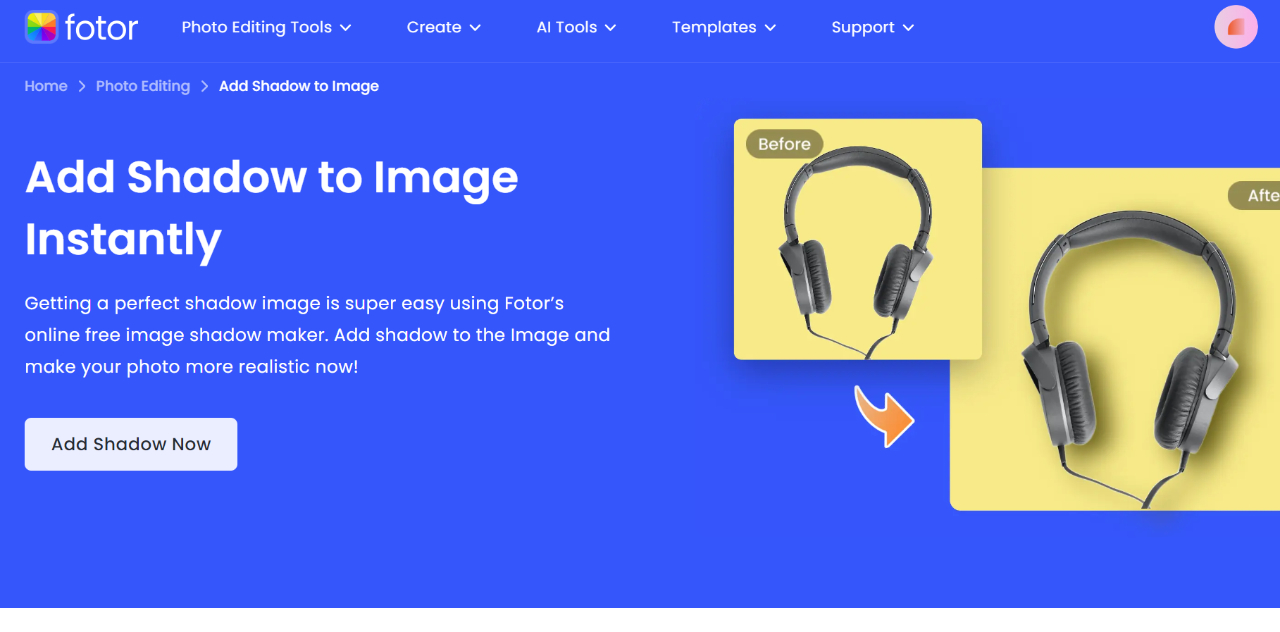1280x632 pixels.
Task: Select AI Tools from the navigation bar
Action: [566, 28]
